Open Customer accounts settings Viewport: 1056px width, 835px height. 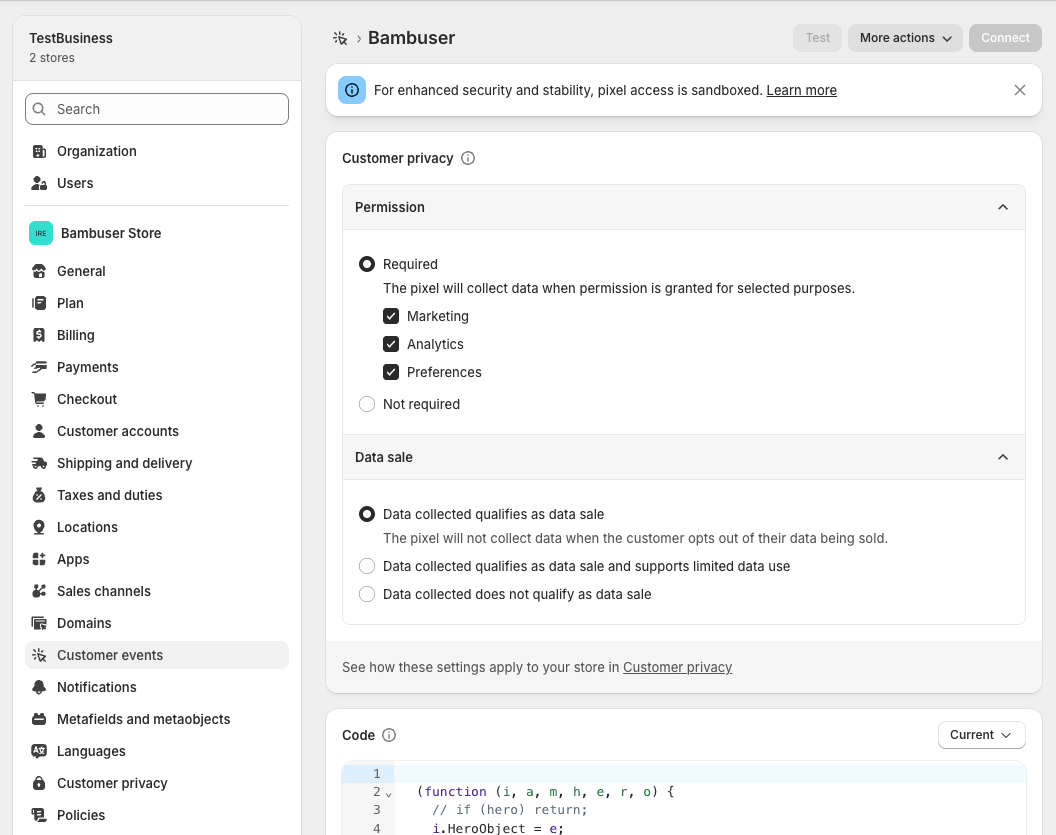[x=157, y=431]
